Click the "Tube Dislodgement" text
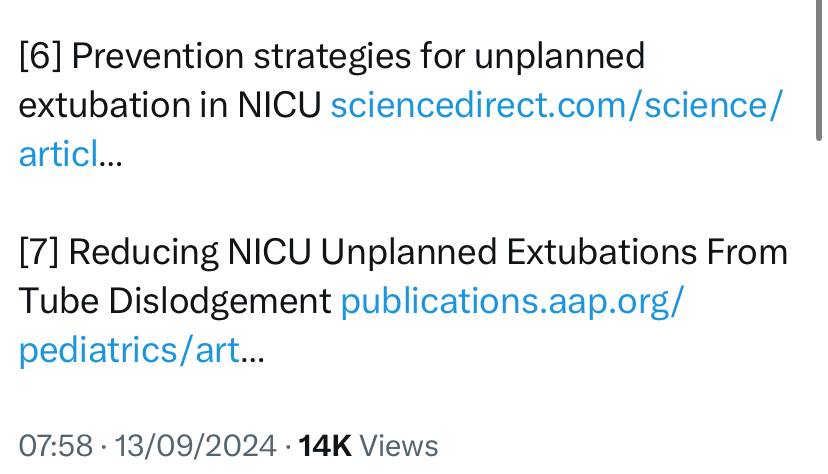 click(175, 301)
